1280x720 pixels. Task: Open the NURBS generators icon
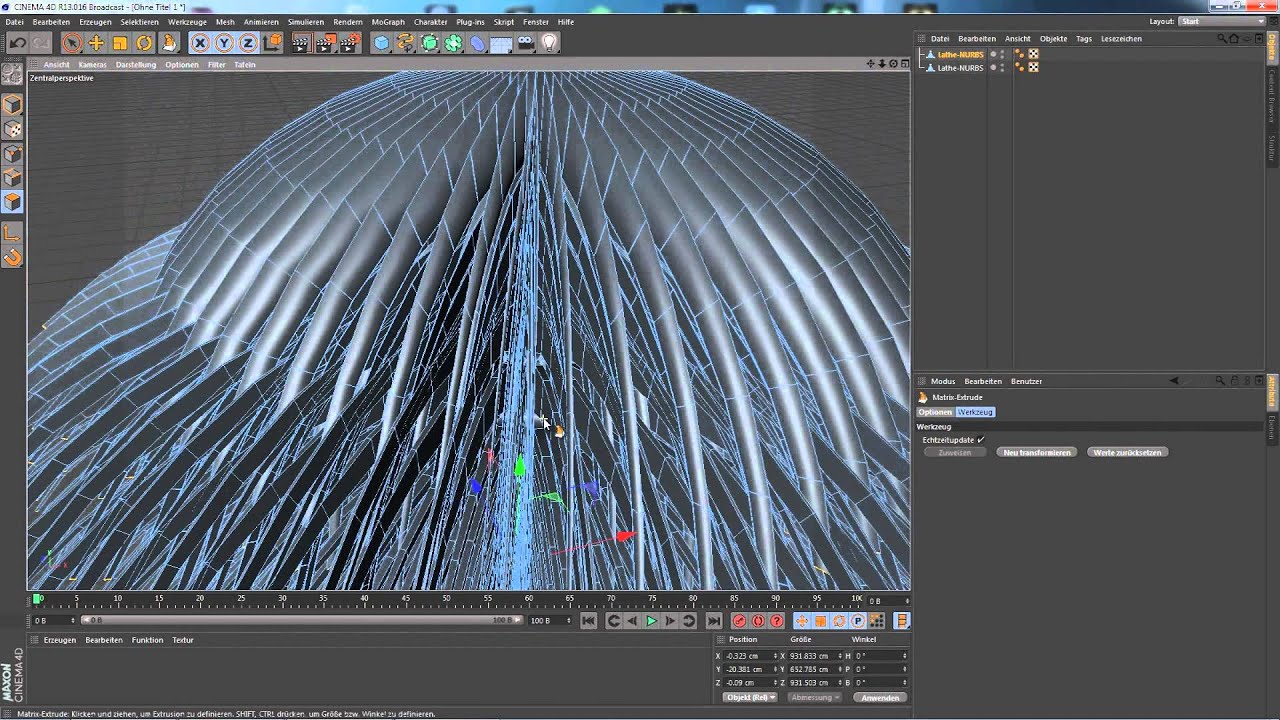429,43
